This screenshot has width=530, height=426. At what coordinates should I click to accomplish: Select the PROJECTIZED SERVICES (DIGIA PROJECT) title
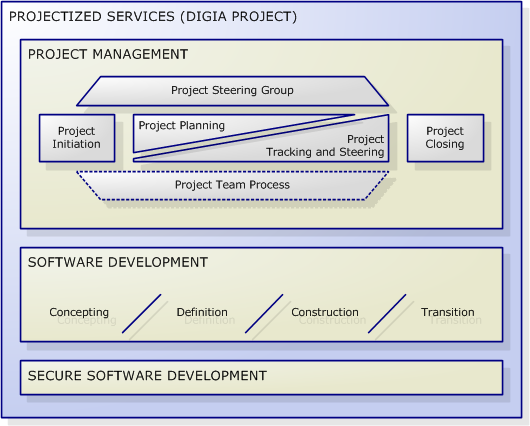click(x=153, y=17)
